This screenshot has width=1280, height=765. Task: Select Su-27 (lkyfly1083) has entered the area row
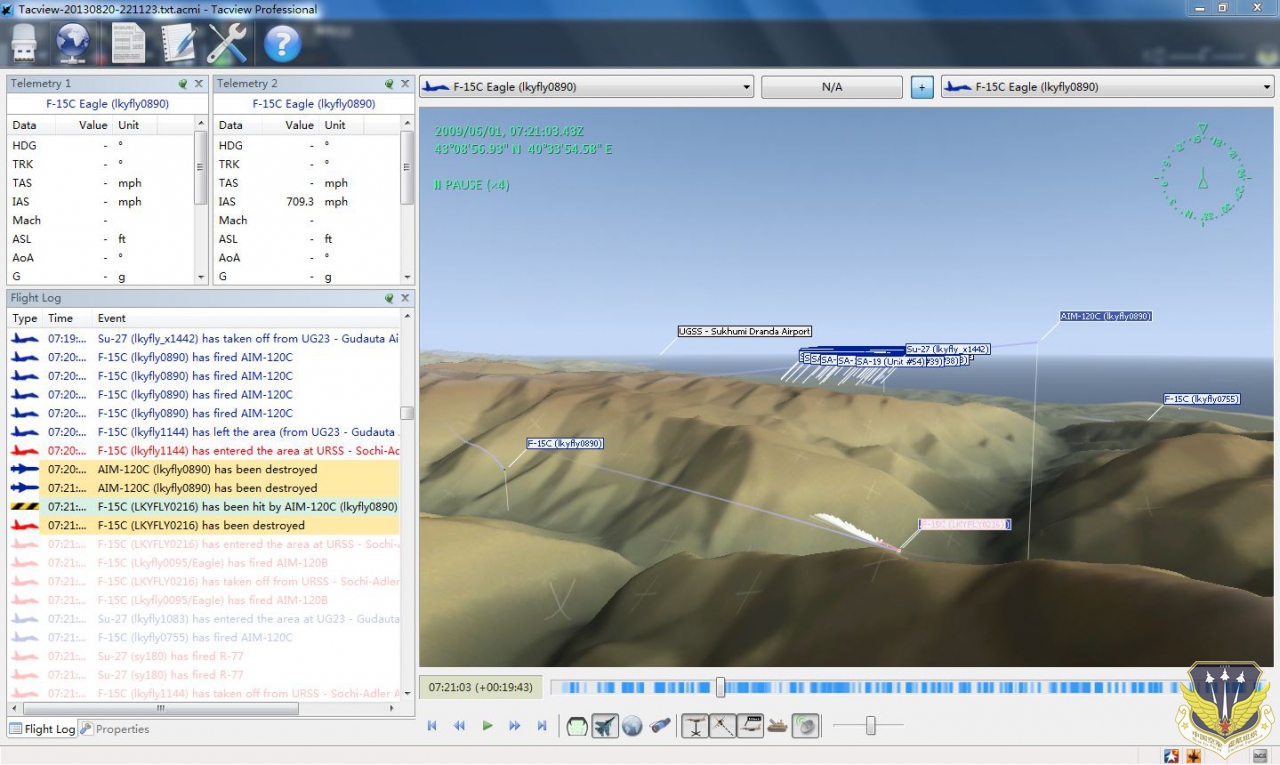pyautogui.click(x=204, y=619)
